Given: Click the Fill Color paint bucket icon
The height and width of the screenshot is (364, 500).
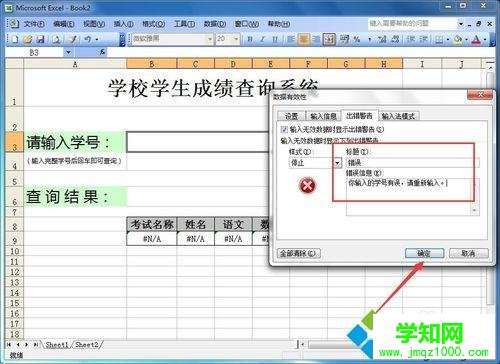Looking at the screenshot, I should pos(459,40).
